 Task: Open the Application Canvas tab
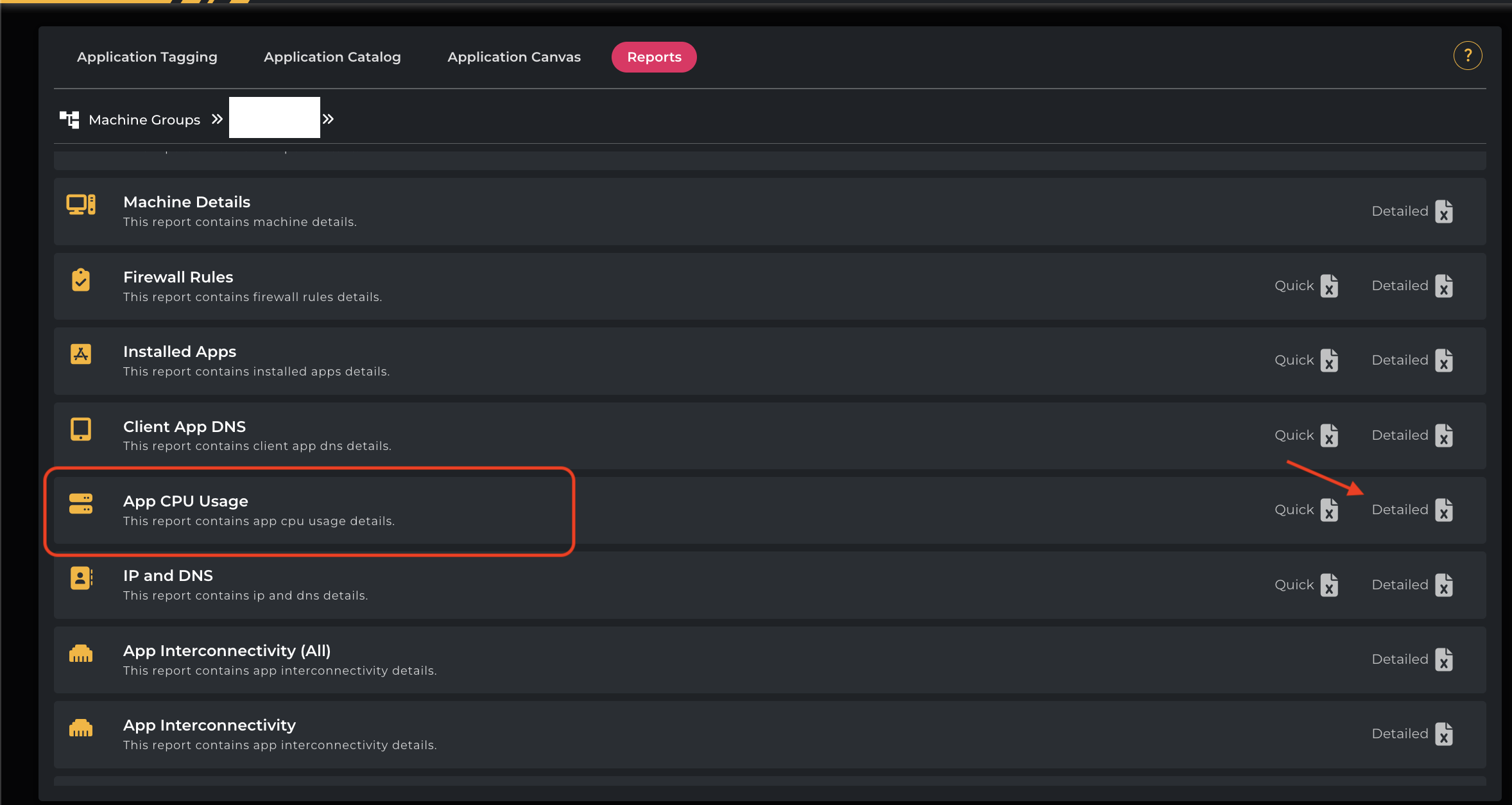pyautogui.click(x=513, y=57)
